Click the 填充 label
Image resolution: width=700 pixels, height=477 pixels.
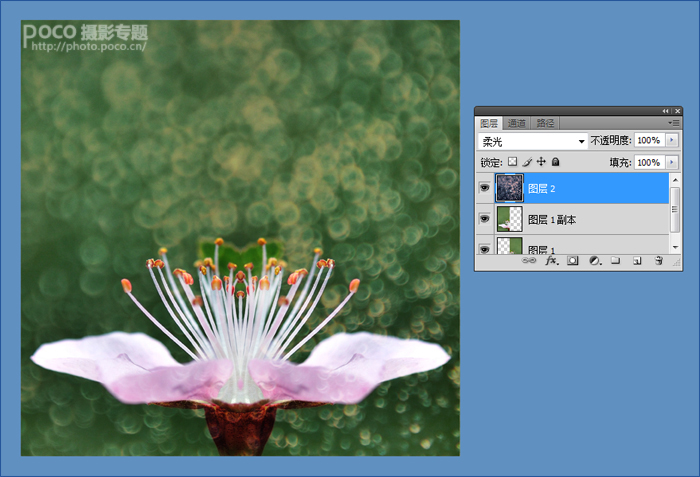pyautogui.click(x=620, y=163)
